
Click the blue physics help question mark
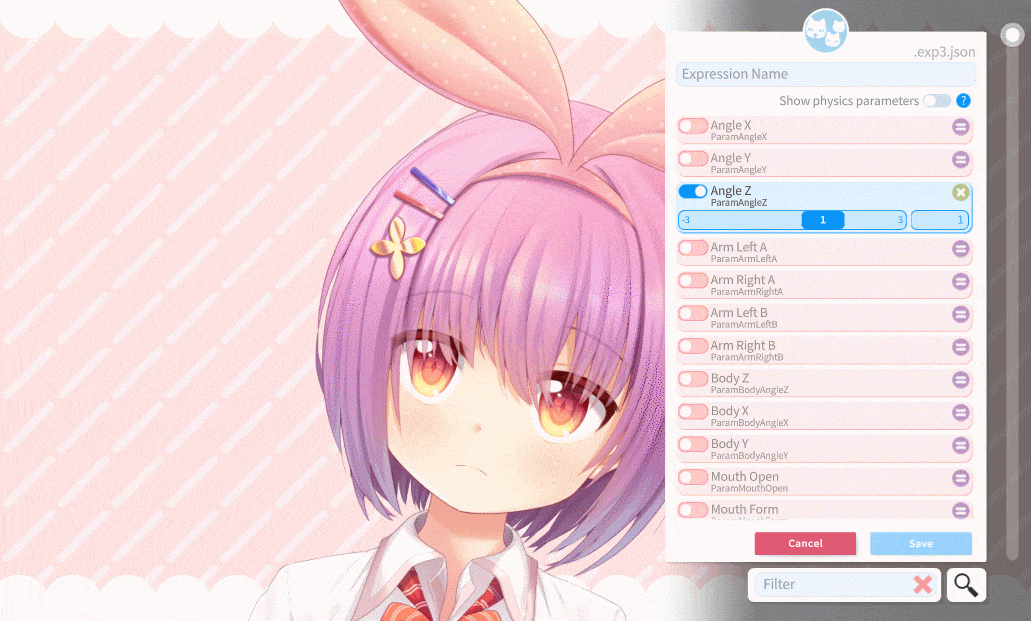[963, 101]
